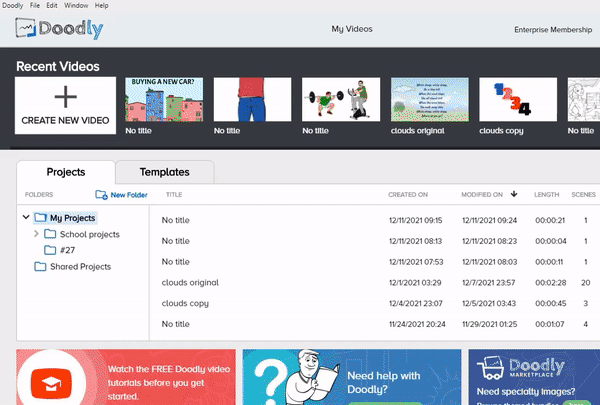Click the scenes count 20
Screen dimensions: 600x405
585,283
